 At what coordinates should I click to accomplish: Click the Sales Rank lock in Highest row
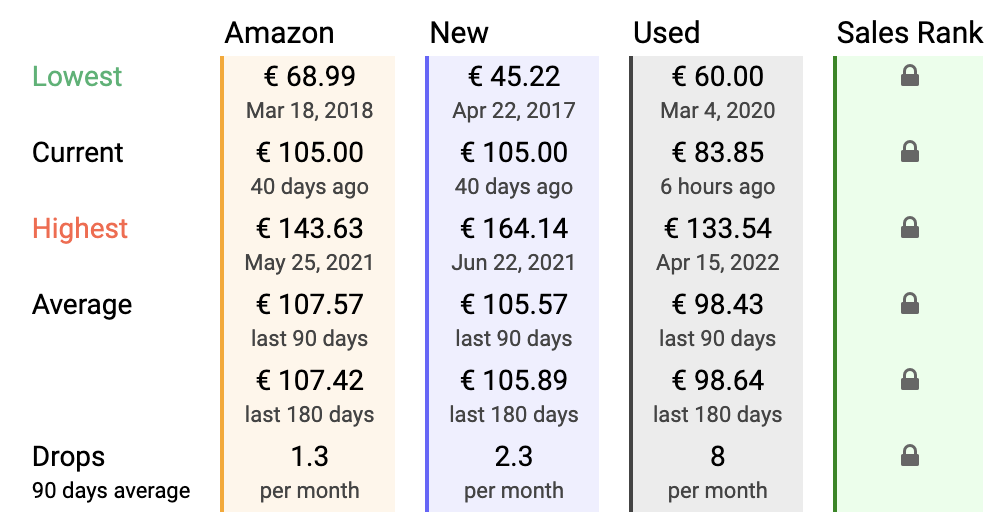coord(909,228)
